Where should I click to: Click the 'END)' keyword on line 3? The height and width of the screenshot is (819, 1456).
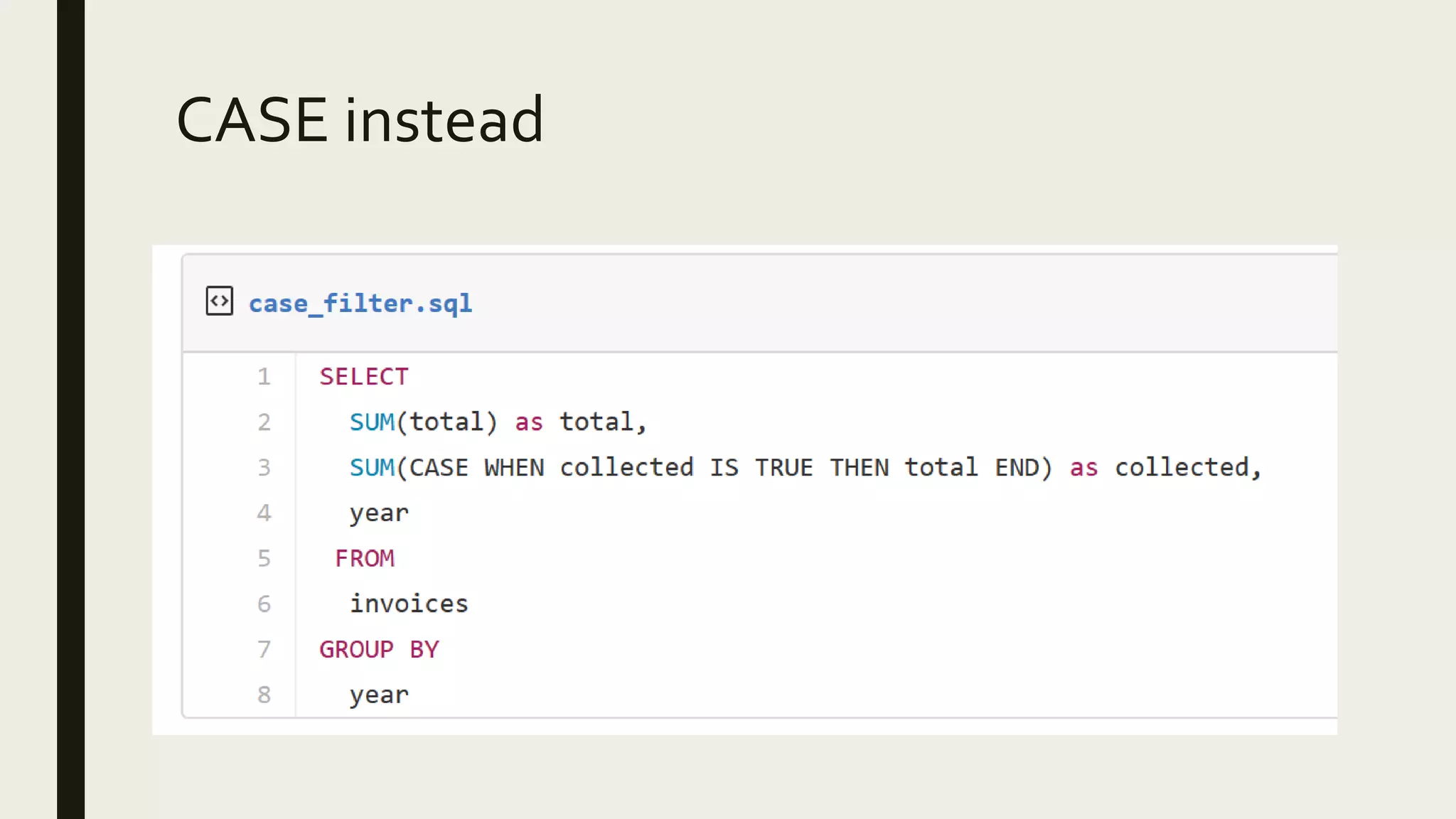click(x=1023, y=467)
